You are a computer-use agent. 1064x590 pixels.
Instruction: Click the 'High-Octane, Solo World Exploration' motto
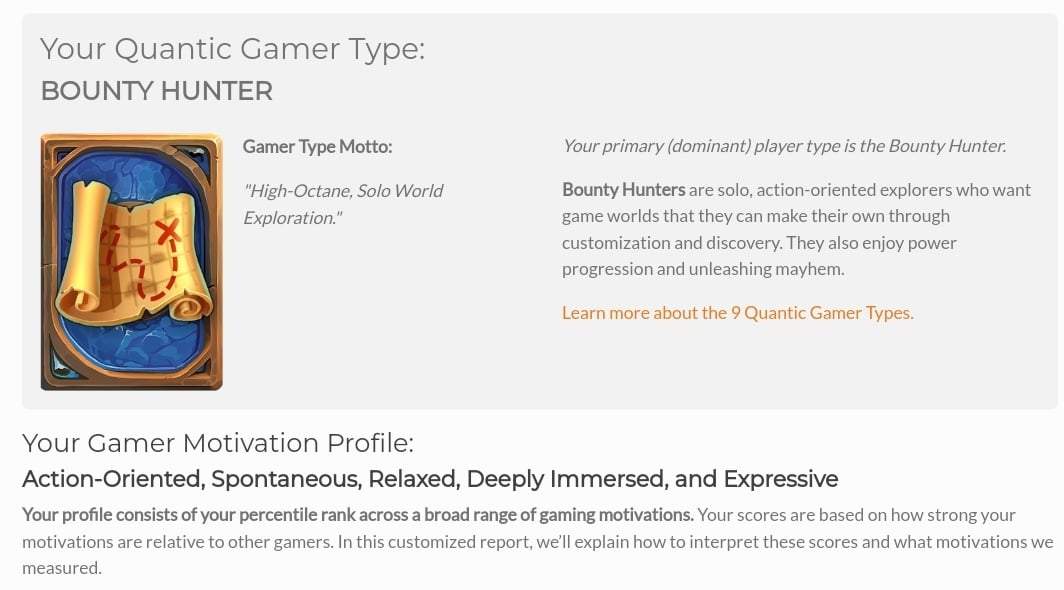[x=343, y=204]
